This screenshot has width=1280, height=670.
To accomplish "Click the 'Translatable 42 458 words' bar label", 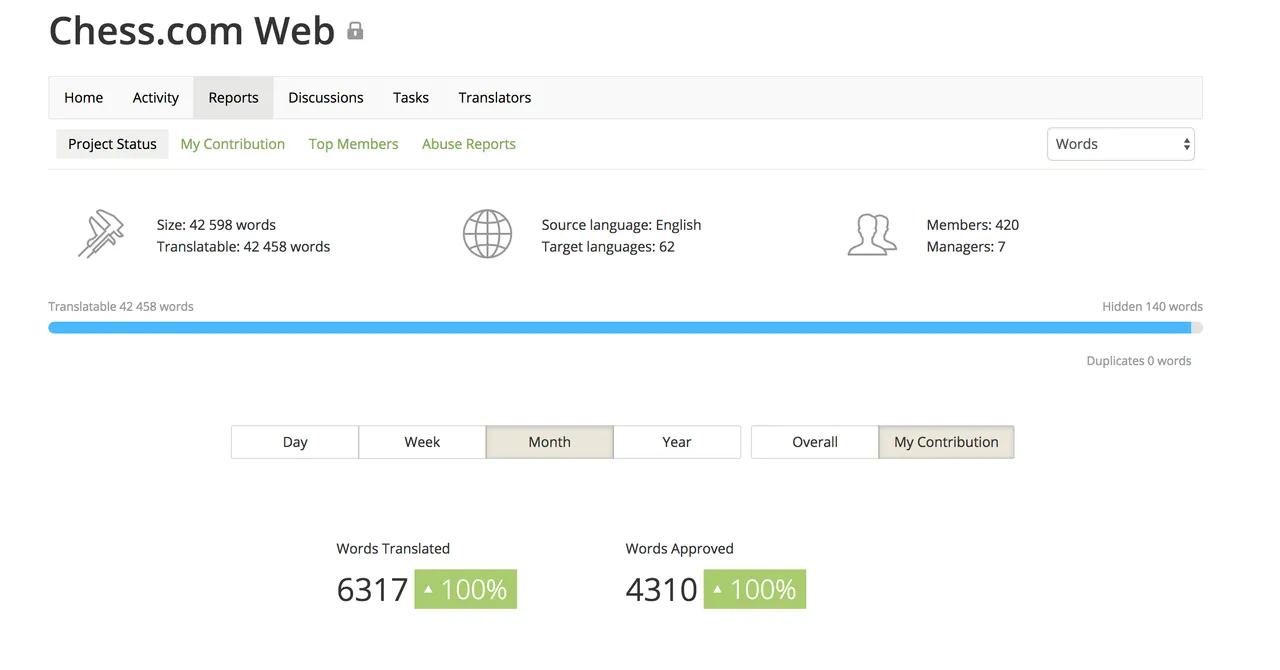I will click(x=121, y=307).
